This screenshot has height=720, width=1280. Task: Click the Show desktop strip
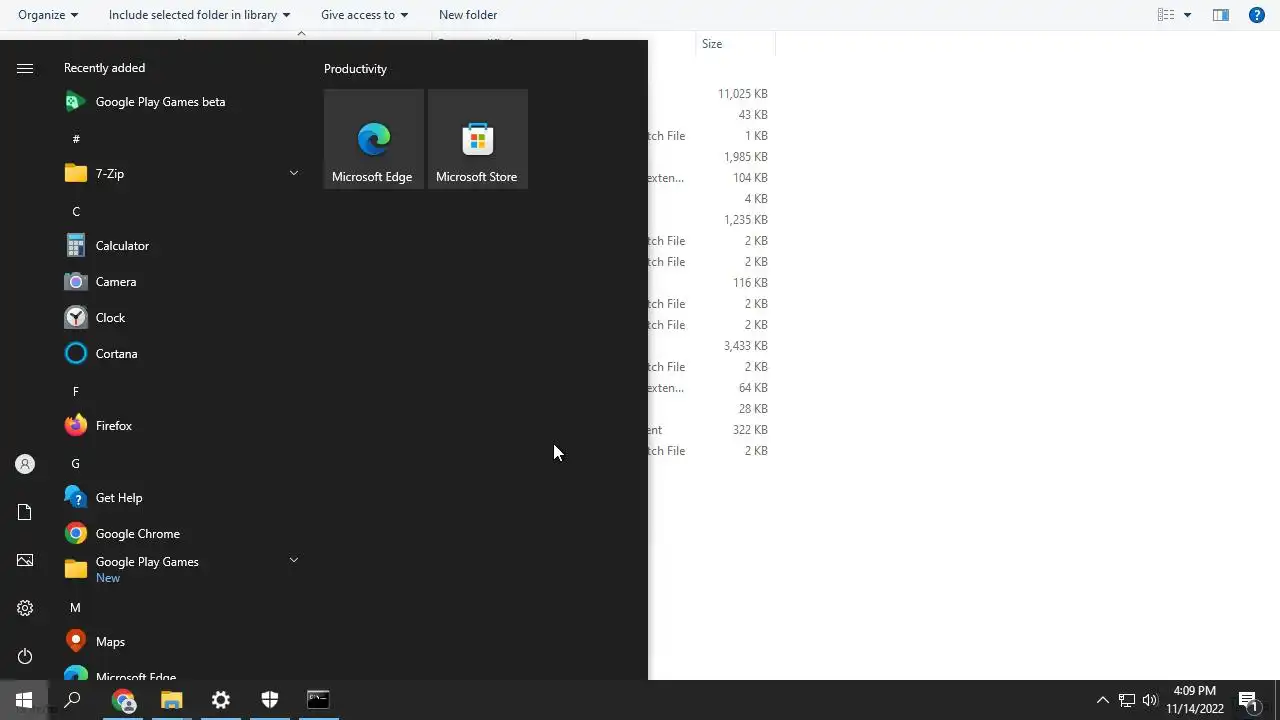(1277, 700)
